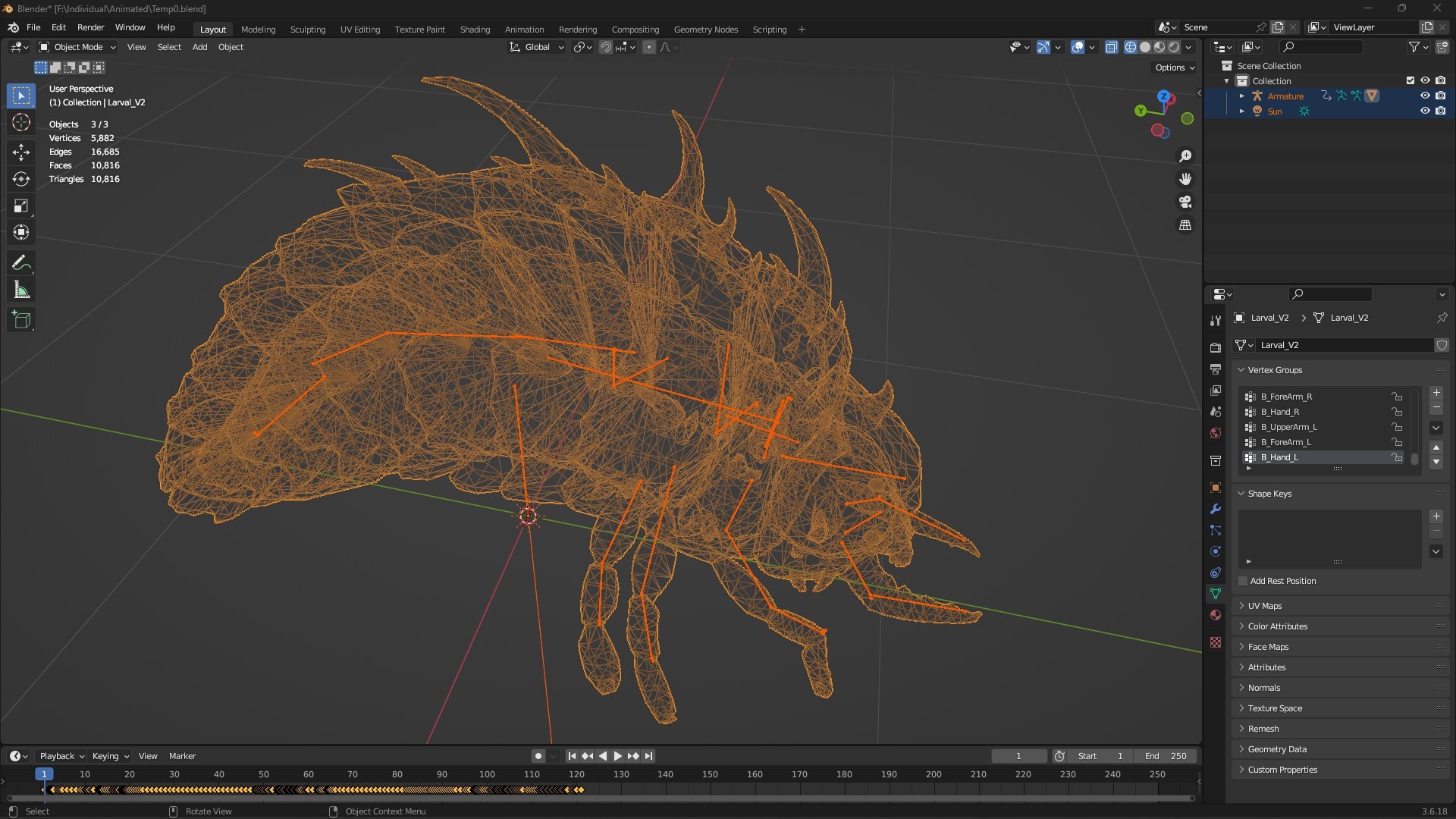The width and height of the screenshot is (1456, 819).
Task: Click timeline frame 100 mark
Action: (487, 774)
